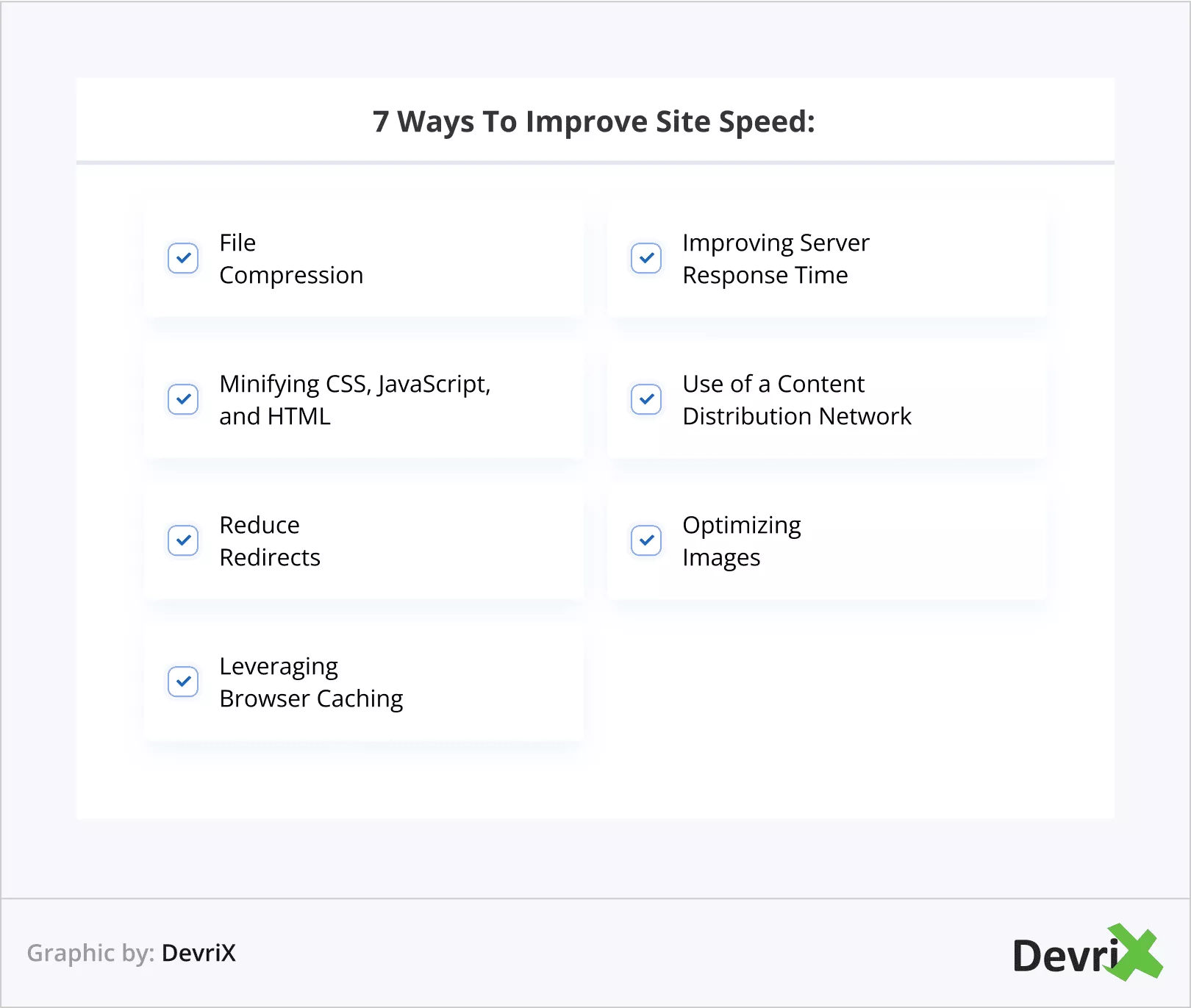The width and height of the screenshot is (1191, 1008).
Task: Toggle checkbox beside Minifying CSS, JavaScript, HTML
Action: click(183, 399)
